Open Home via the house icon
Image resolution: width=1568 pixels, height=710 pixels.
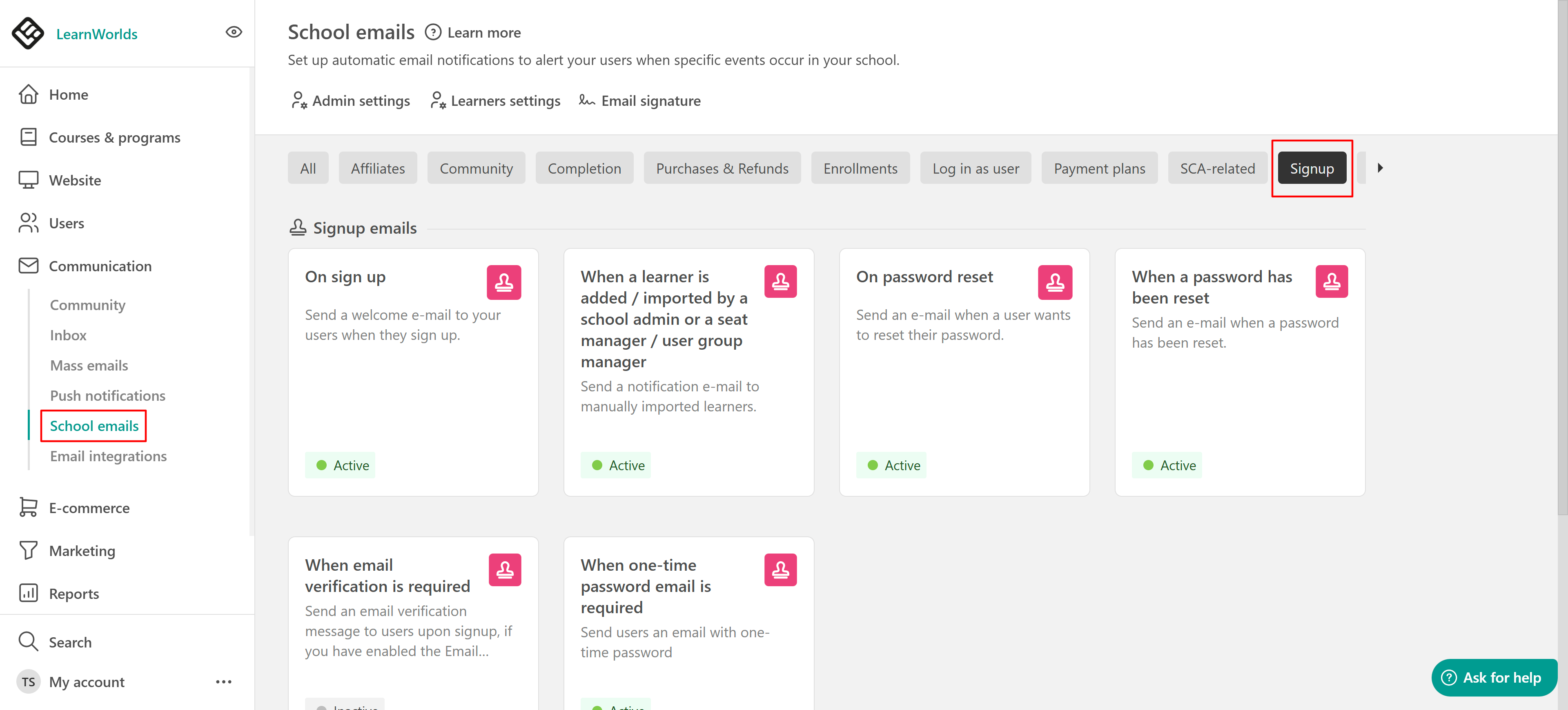click(28, 94)
